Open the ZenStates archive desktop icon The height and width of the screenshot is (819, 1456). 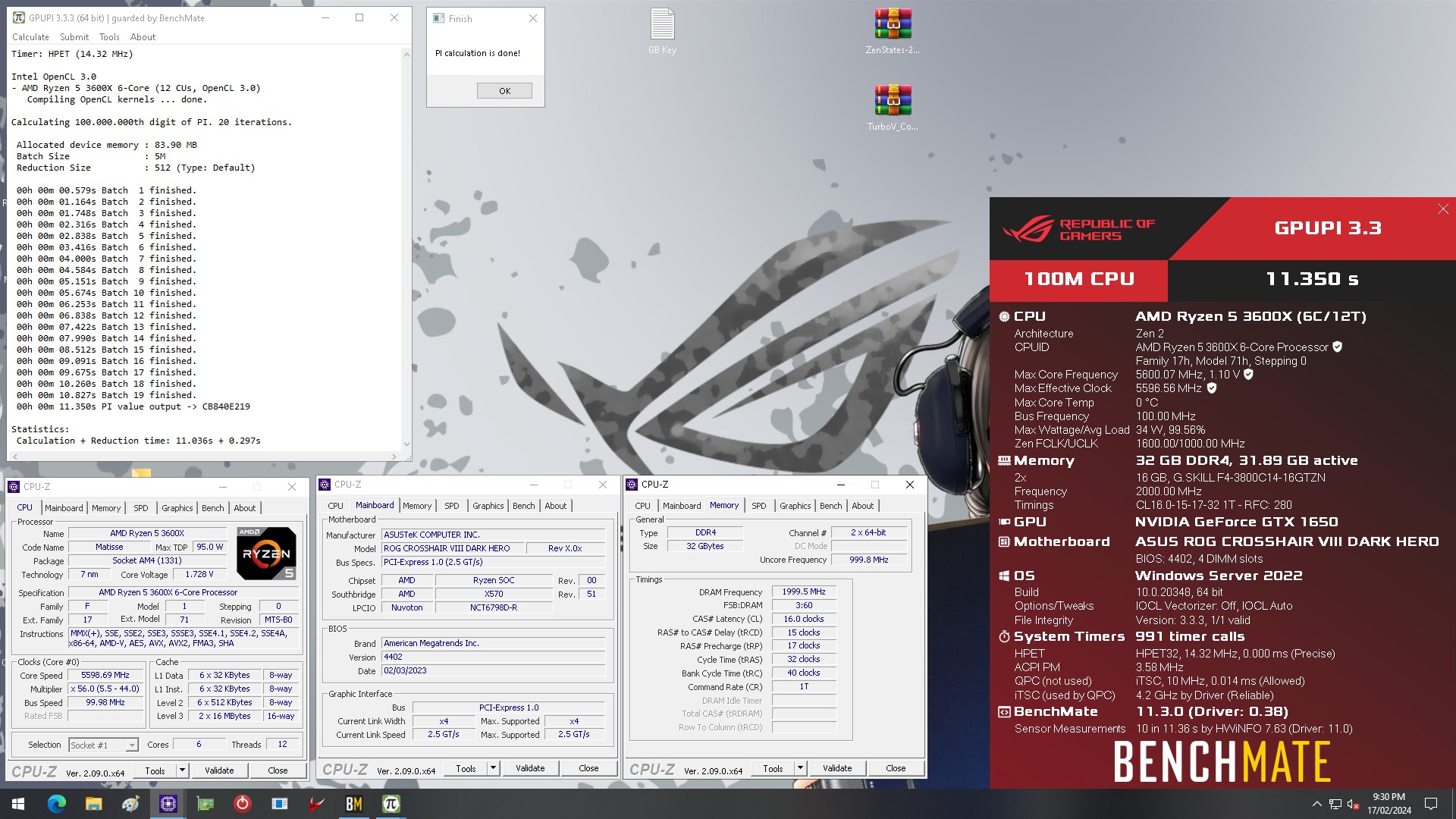893,30
